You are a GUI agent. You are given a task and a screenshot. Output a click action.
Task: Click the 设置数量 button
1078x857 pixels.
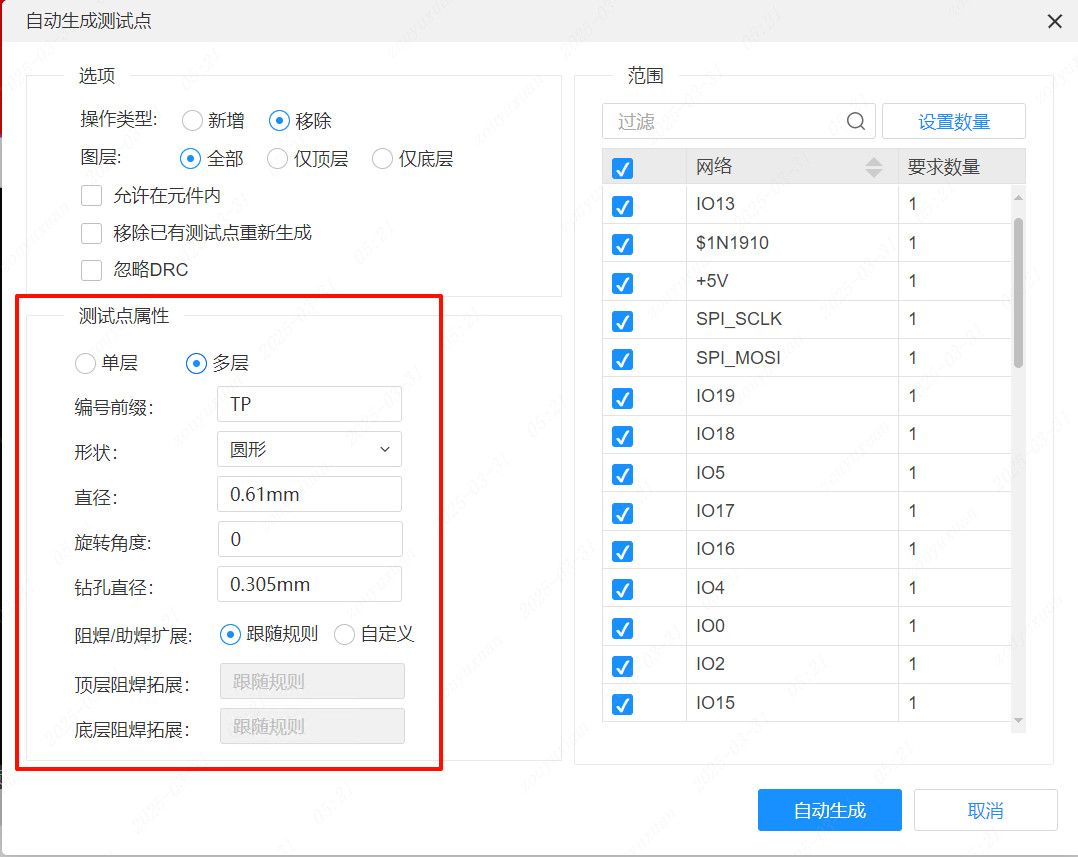[952, 120]
